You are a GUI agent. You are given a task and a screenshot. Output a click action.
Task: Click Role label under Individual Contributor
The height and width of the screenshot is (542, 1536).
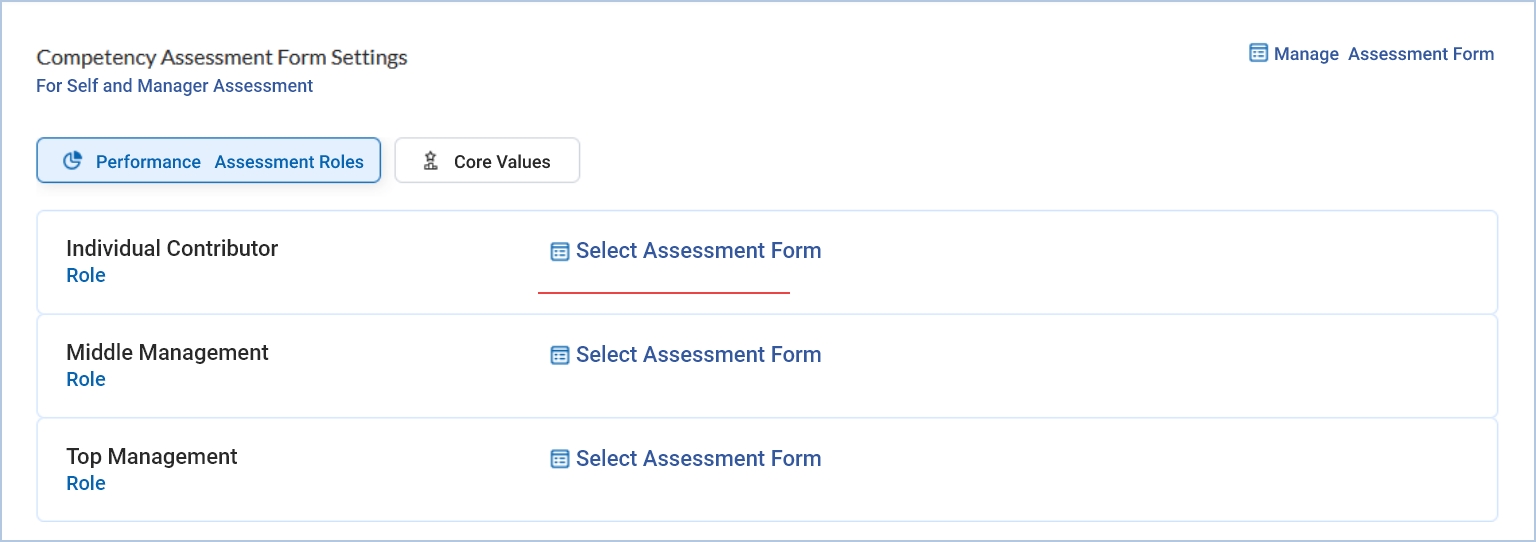(x=86, y=276)
